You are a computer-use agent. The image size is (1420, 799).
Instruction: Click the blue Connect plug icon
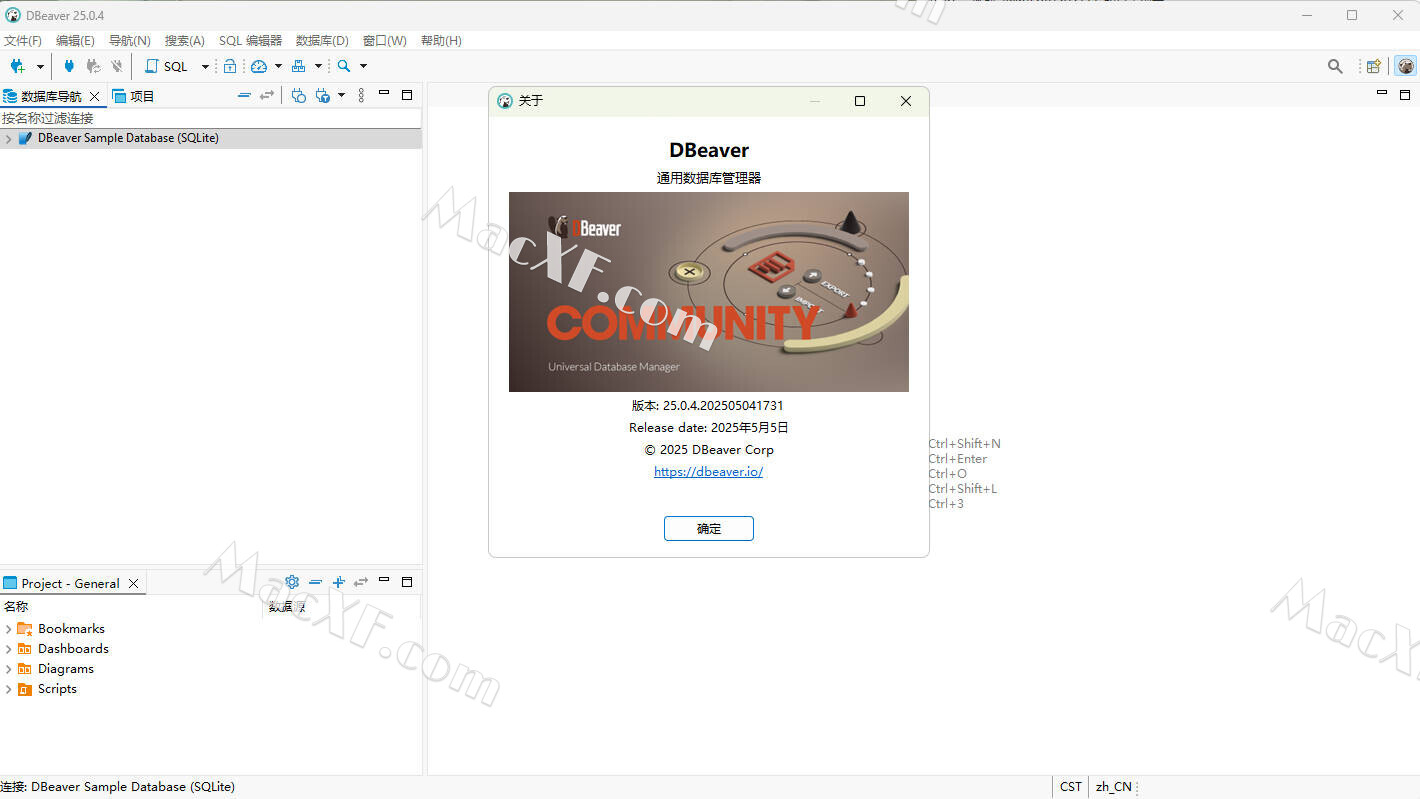click(x=69, y=66)
